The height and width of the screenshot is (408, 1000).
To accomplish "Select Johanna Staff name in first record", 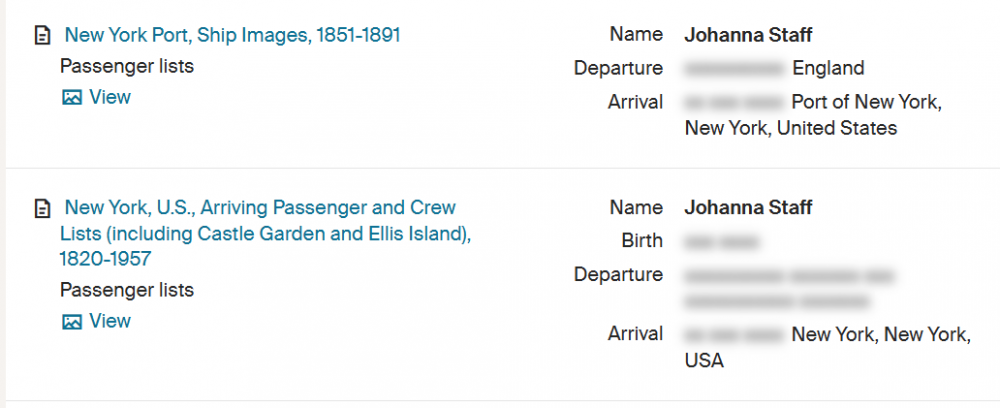I will [748, 35].
